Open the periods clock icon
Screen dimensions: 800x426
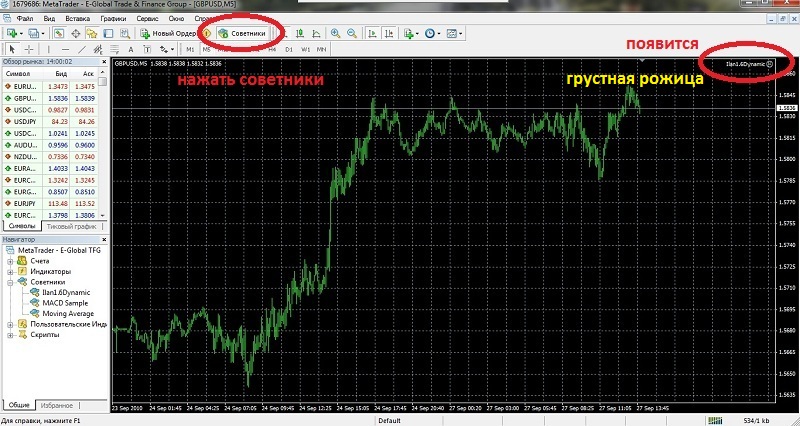point(430,33)
